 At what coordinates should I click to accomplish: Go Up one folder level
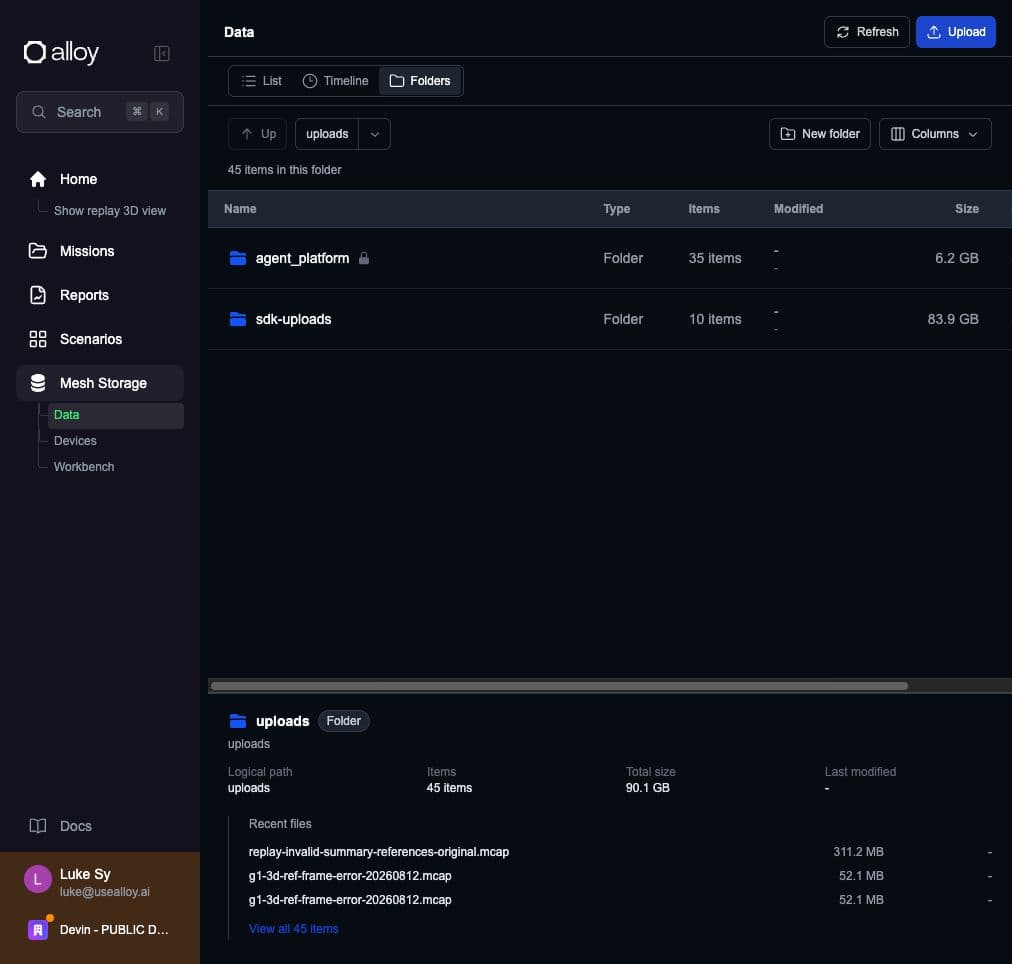tap(258, 134)
